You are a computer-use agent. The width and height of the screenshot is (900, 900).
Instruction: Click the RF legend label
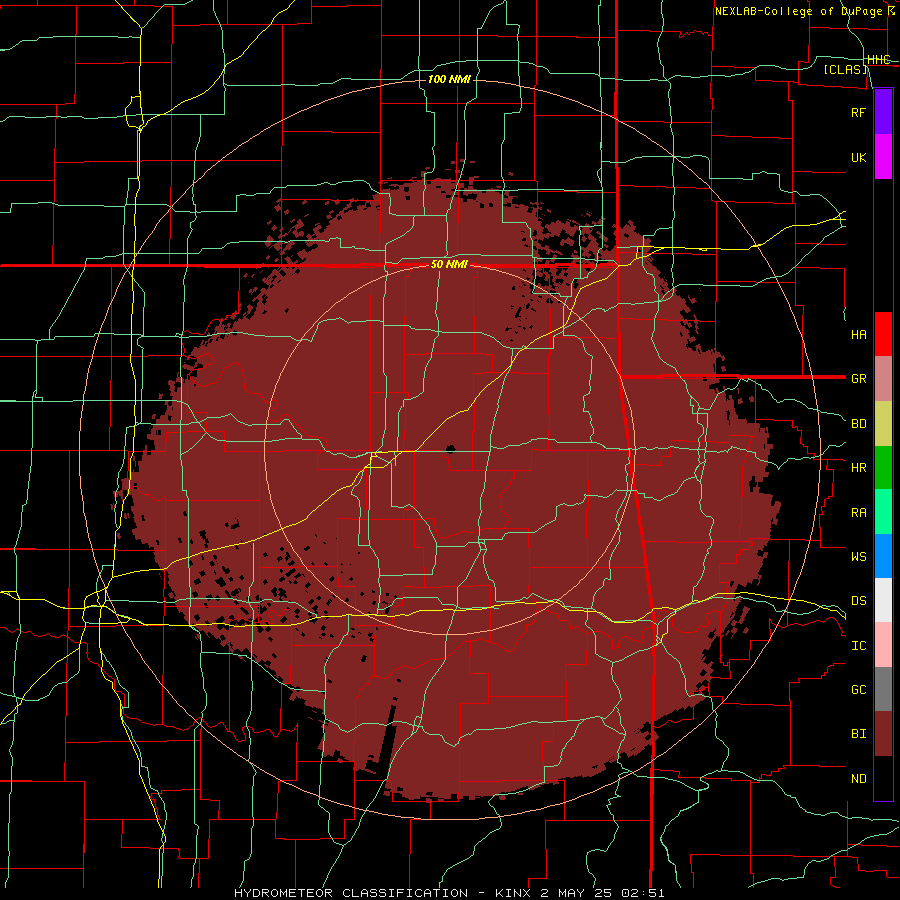click(858, 112)
